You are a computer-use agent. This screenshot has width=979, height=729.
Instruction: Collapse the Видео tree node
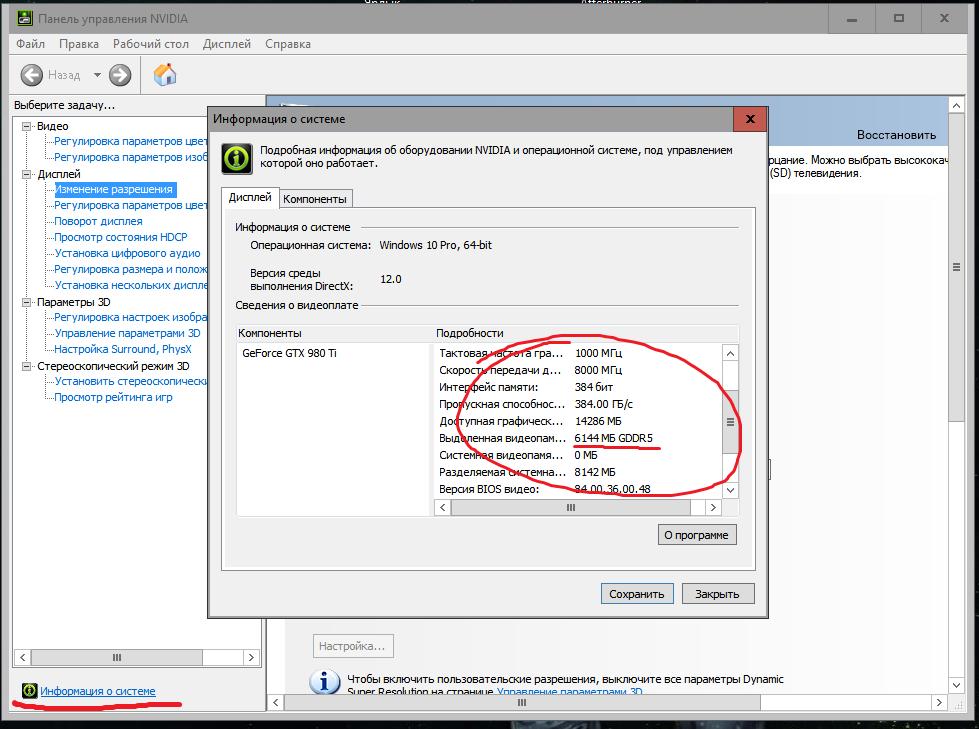tap(27, 126)
